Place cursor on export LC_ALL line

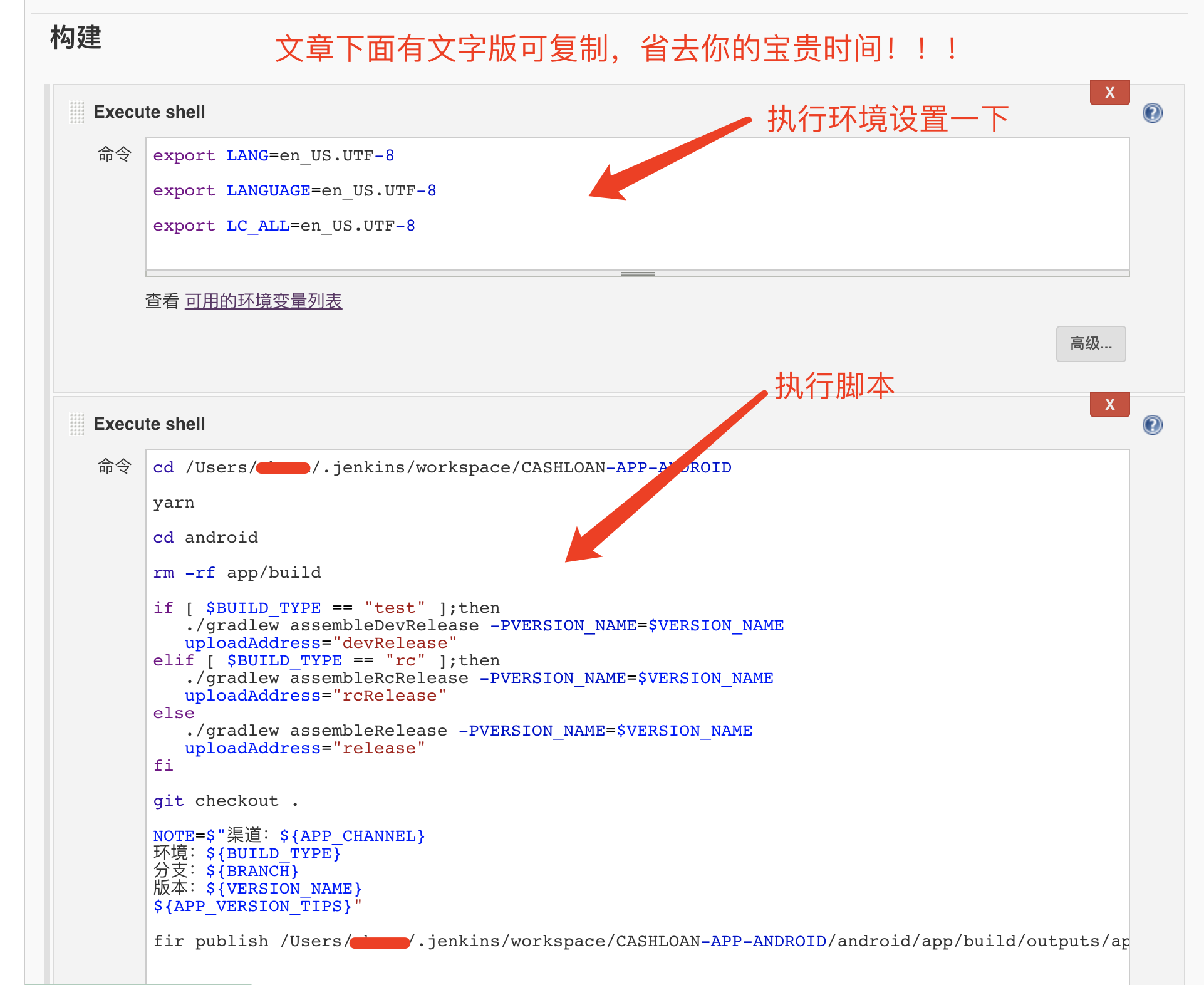[284, 226]
